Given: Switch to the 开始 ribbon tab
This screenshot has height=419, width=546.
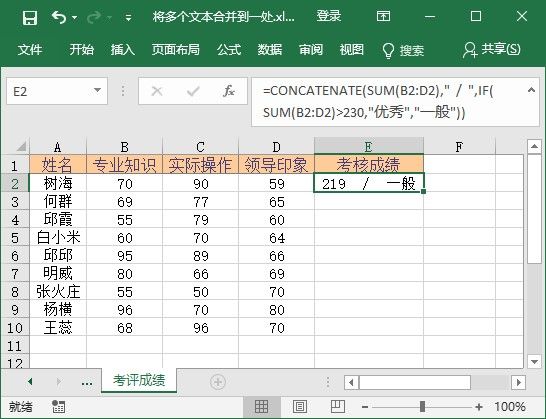Looking at the screenshot, I should pos(81,49).
